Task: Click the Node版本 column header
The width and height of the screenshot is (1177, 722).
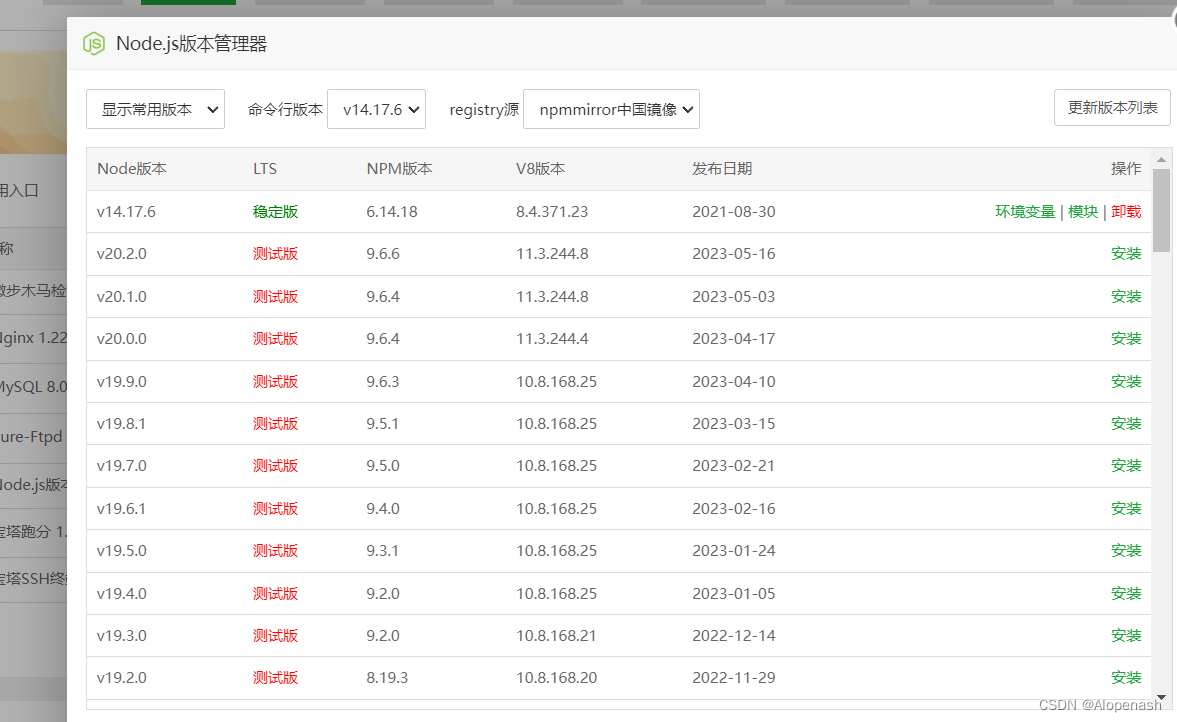Action: [x=131, y=169]
